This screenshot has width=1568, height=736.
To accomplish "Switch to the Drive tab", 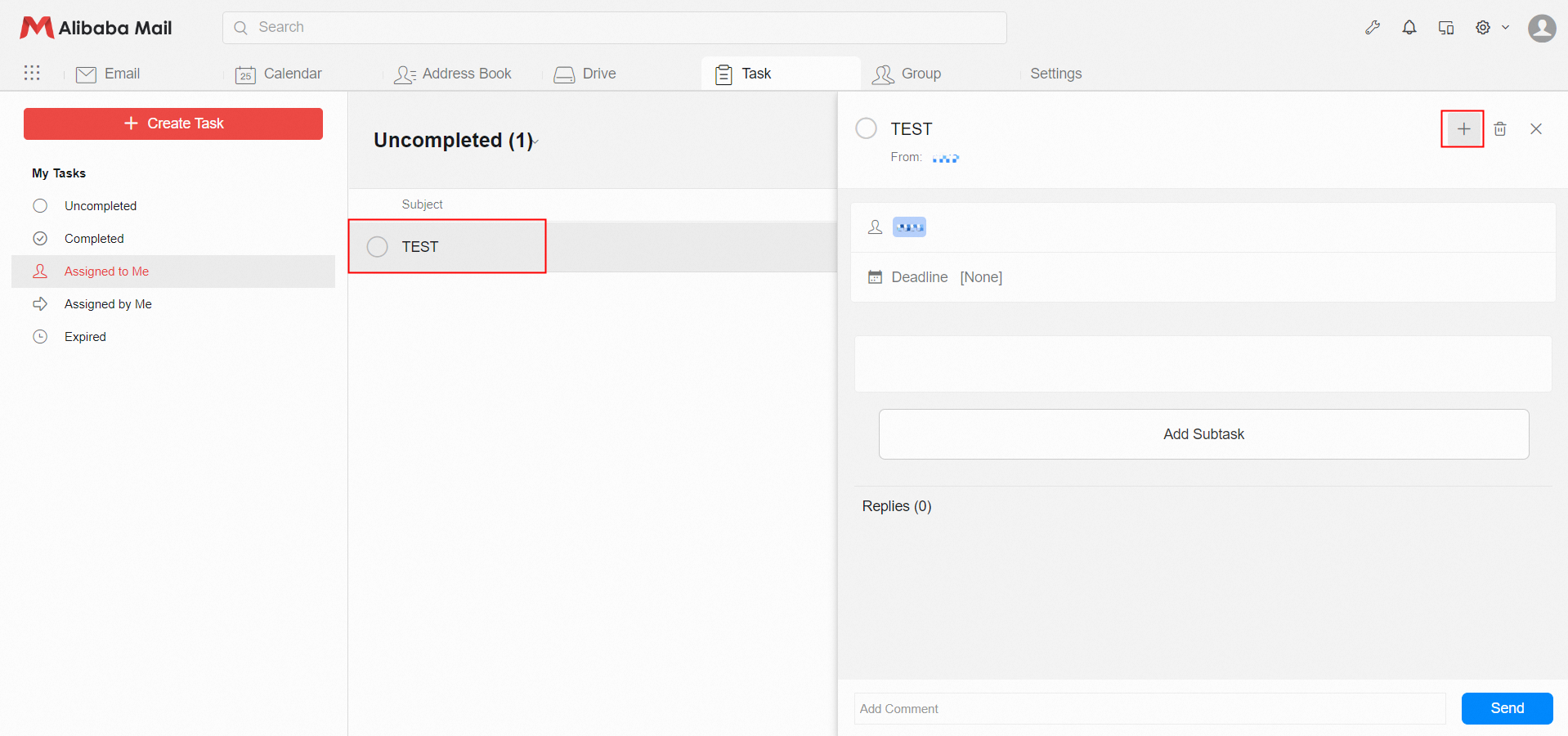I will pos(585,74).
